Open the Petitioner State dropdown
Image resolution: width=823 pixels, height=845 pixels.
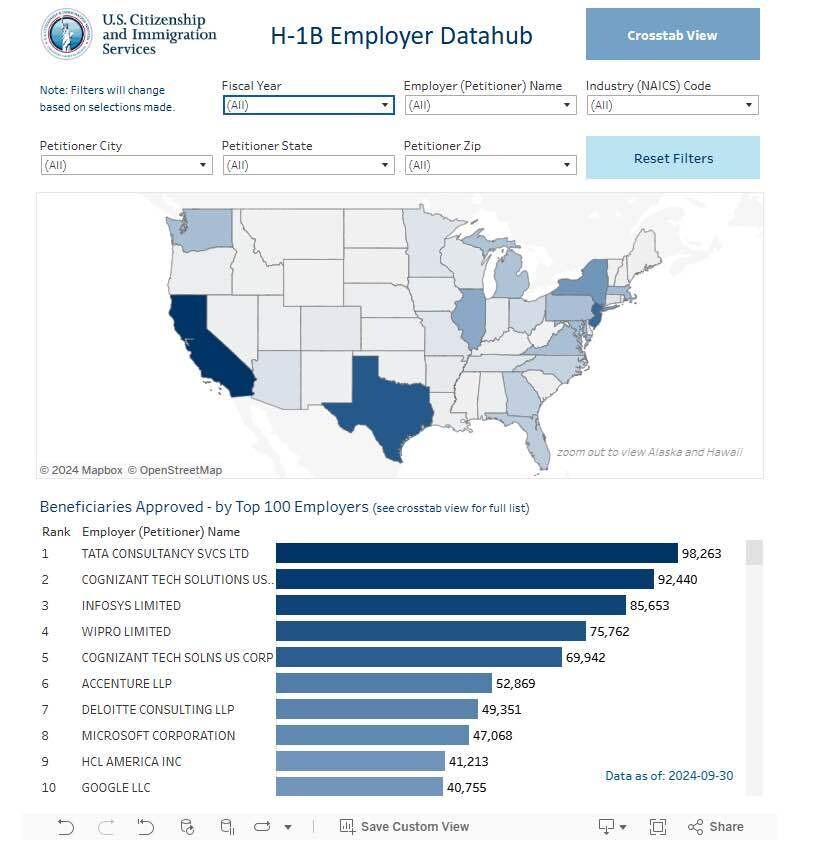pyautogui.click(x=385, y=165)
